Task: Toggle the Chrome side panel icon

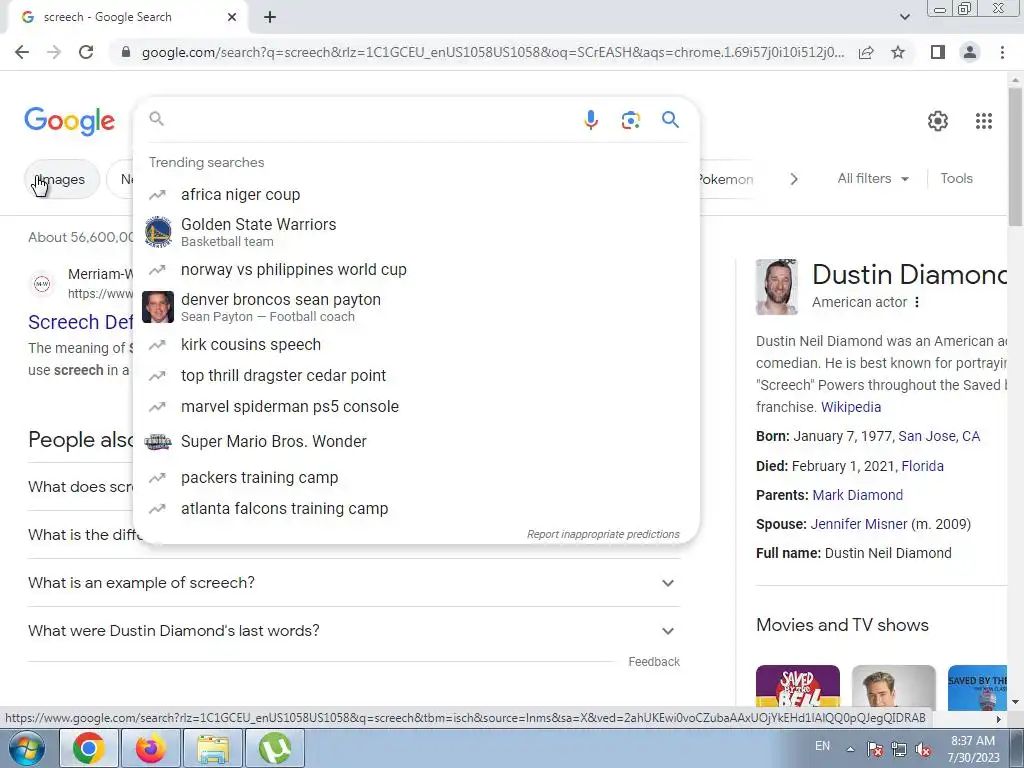Action: click(x=938, y=52)
